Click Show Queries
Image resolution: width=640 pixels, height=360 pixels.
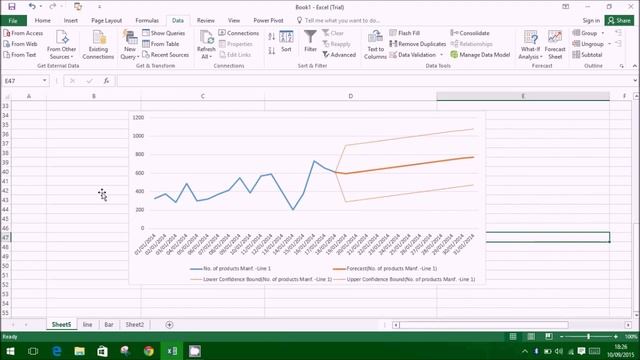[164, 33]
